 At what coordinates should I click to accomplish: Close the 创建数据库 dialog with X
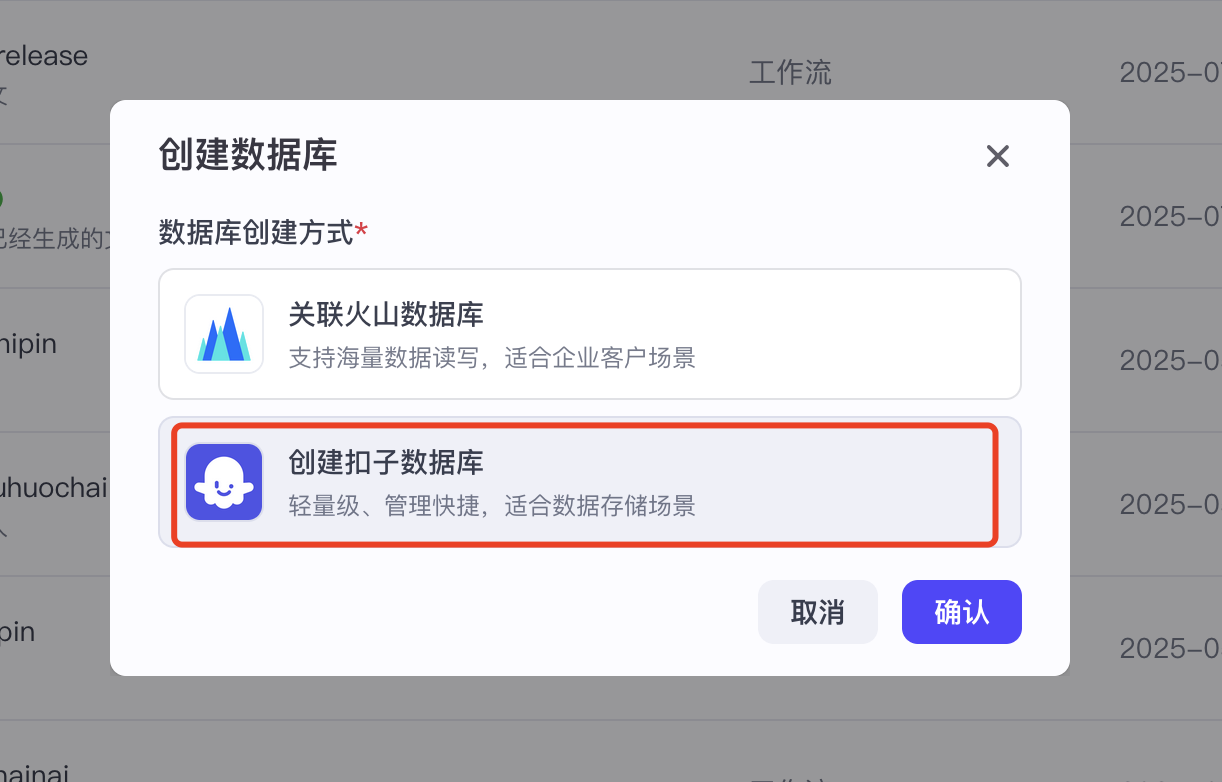coord(997,156)
